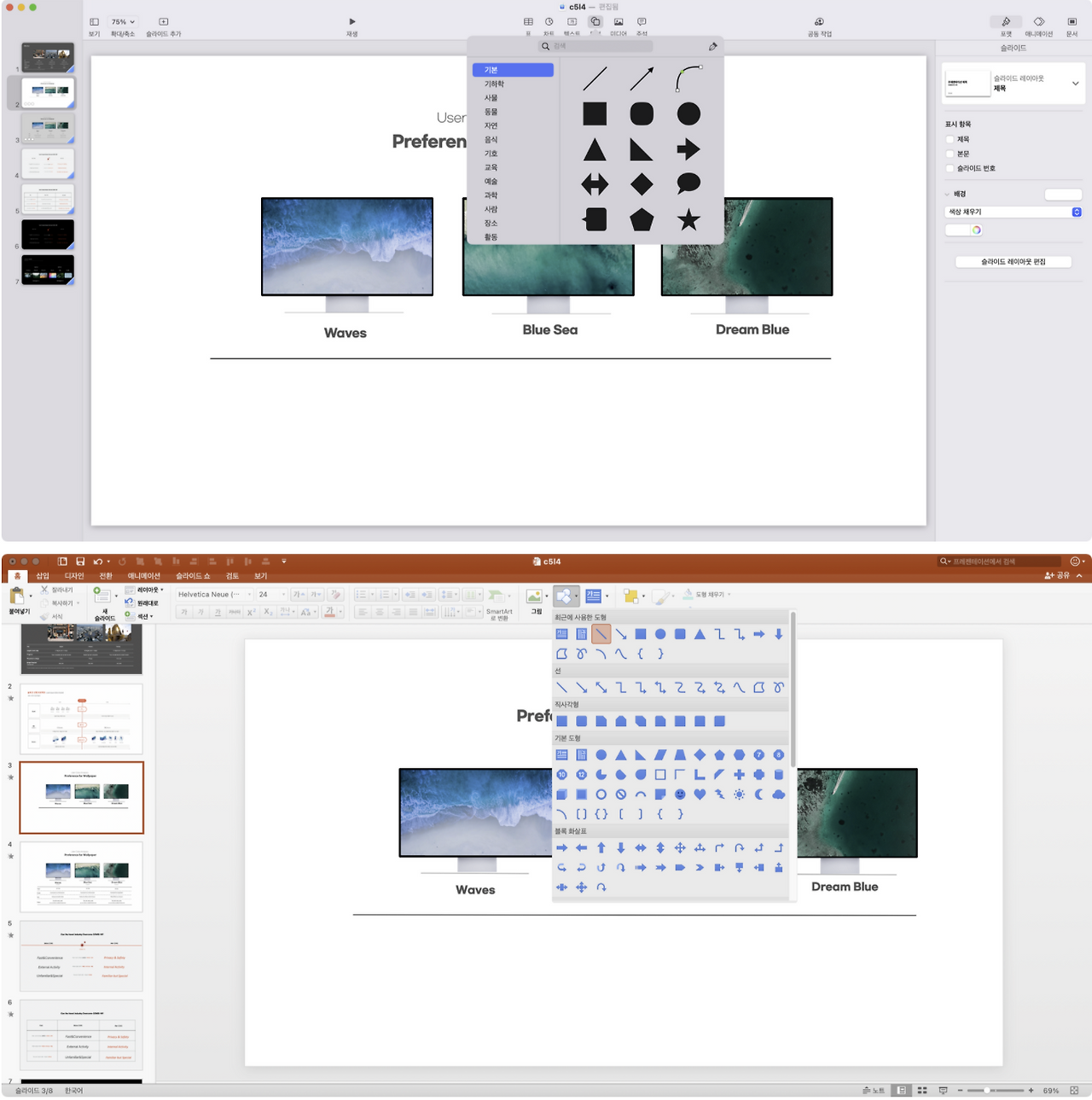Play the Keynote slideshow (재생)
This screenshot has width=1092, height=1100.
pyautogui.click(x=351, y=22)
